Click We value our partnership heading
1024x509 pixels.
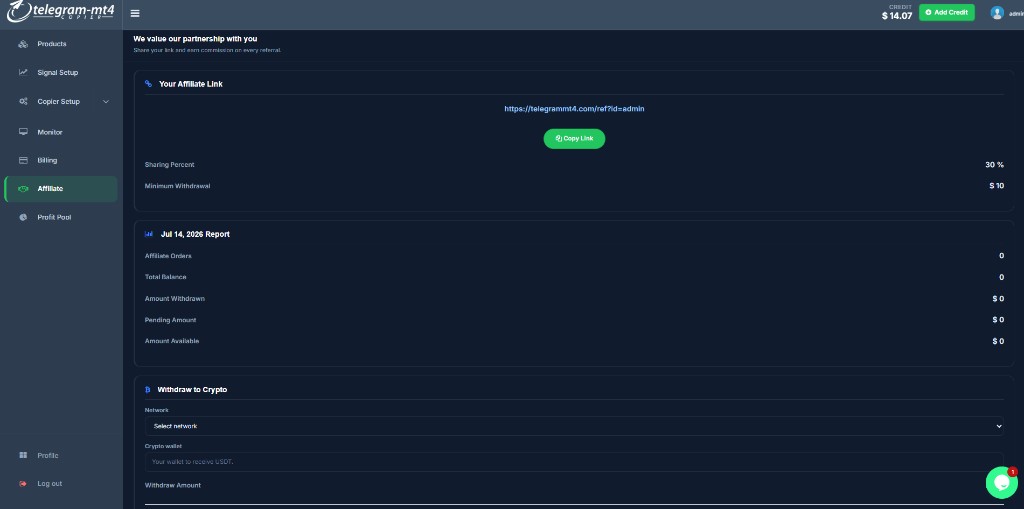[x=195, y=39]
